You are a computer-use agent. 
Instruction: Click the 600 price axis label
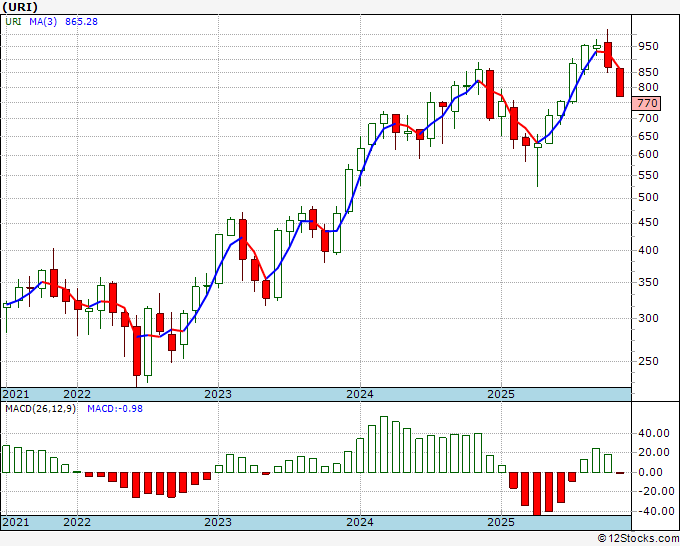(648, 154)
